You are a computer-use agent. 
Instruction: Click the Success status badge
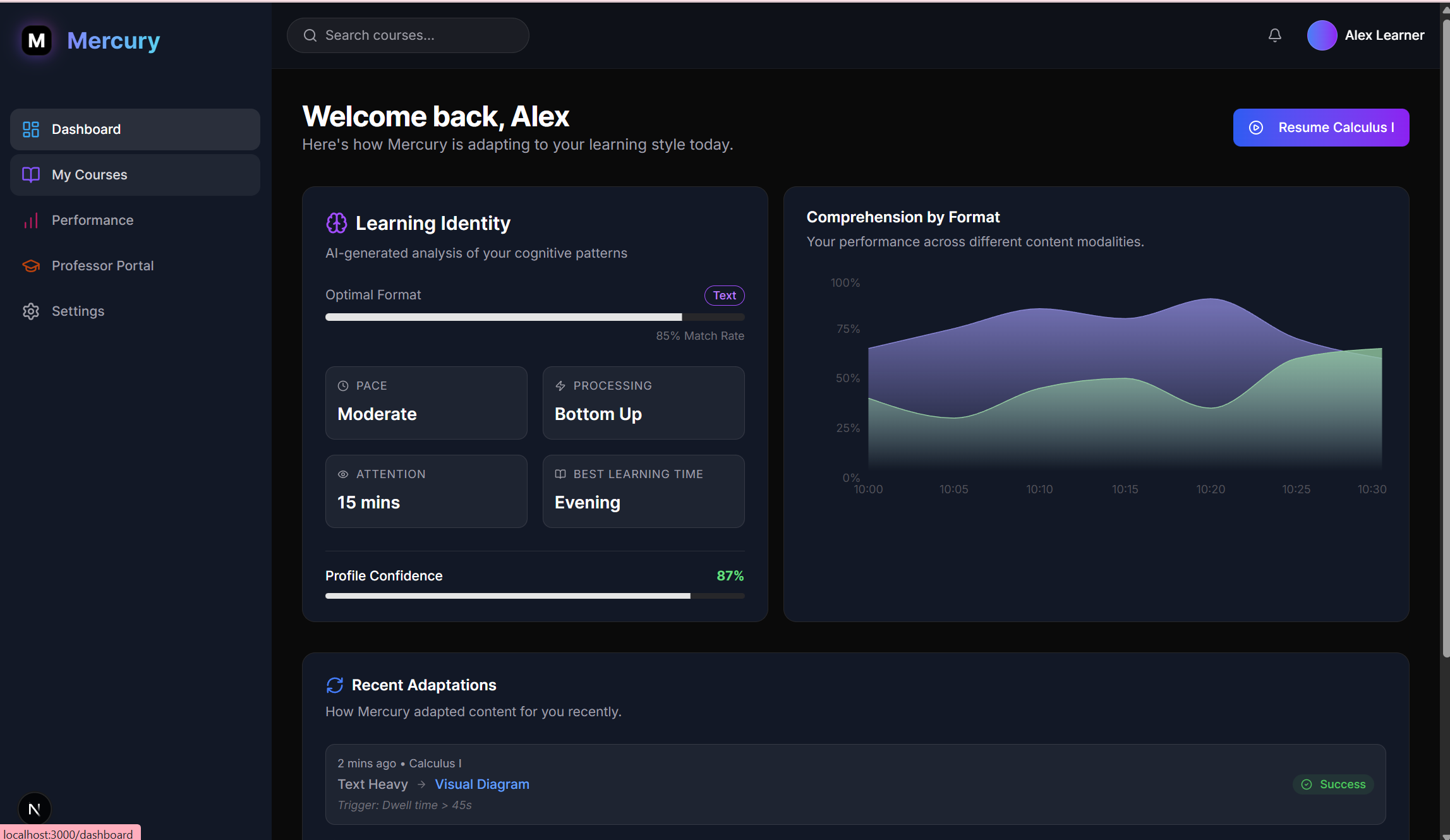click(x=1333, y=784)
